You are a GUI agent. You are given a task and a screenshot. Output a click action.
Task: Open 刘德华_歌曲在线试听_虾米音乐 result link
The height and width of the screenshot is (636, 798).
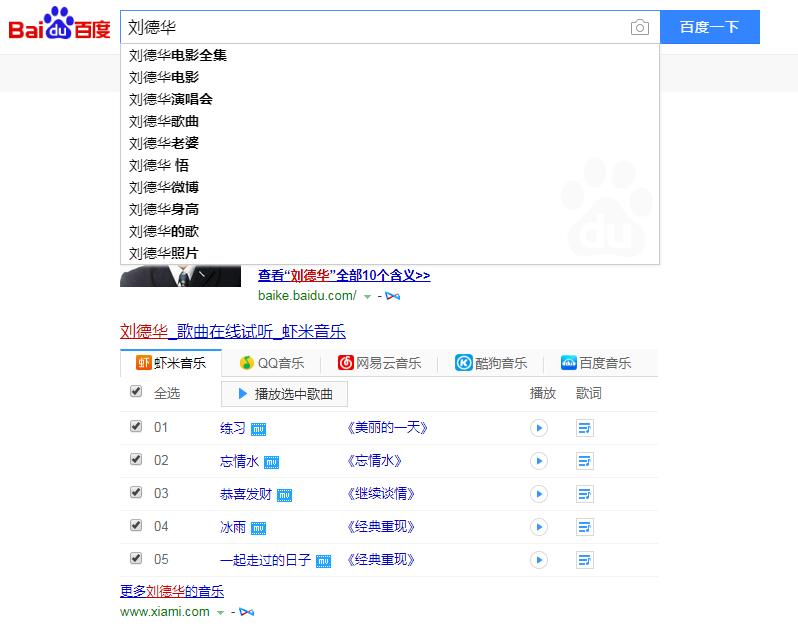coord(233,332)
